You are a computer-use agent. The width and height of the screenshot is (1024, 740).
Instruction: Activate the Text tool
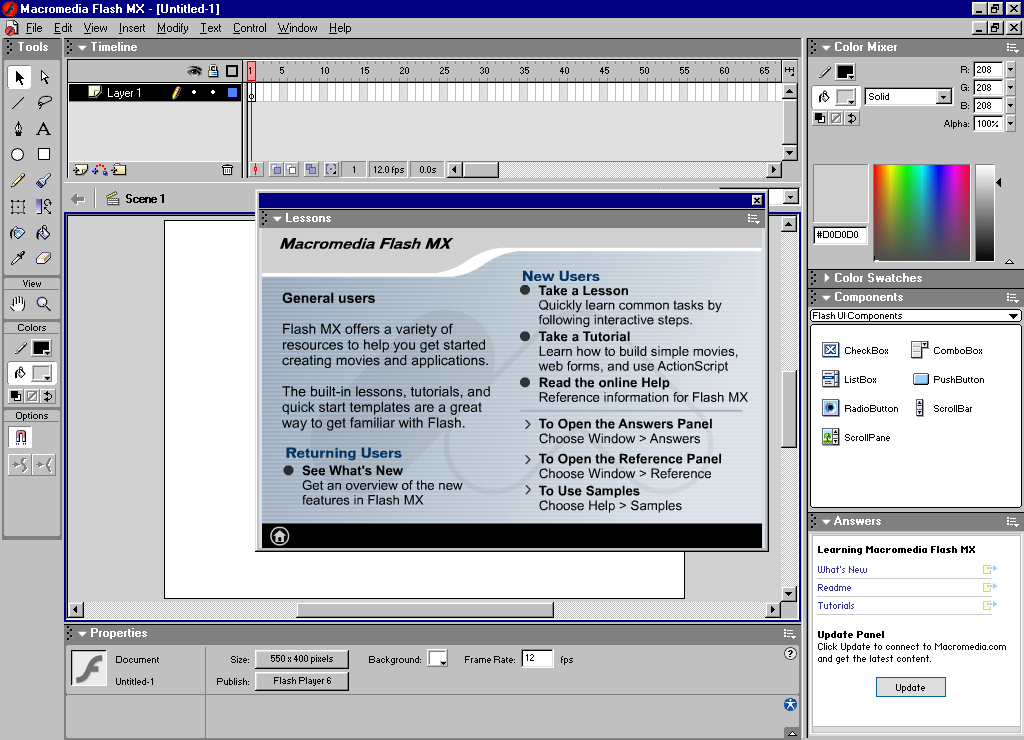click(x=44, y=129)
